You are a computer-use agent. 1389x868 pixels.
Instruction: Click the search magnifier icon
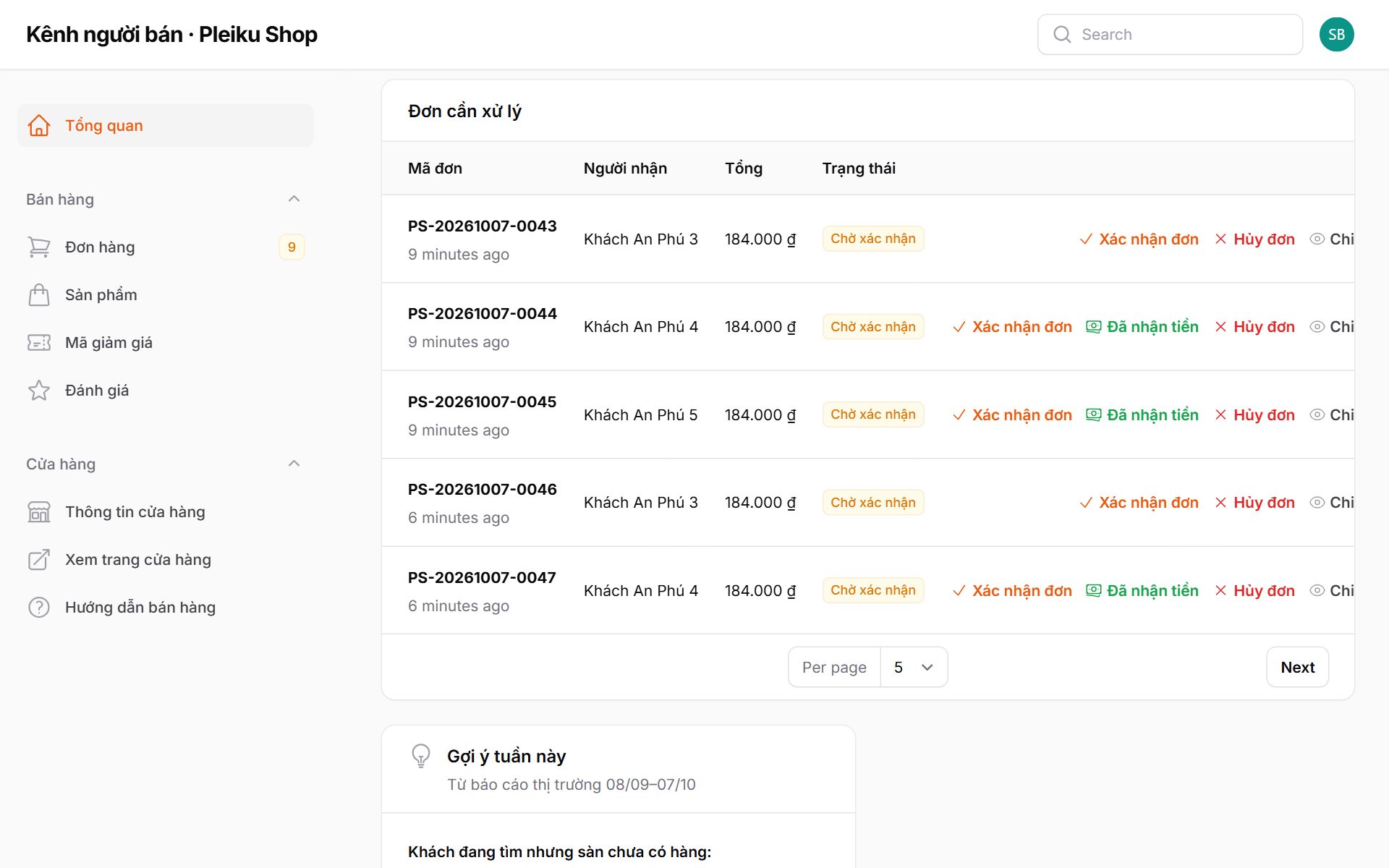(x=1062, y=34)
